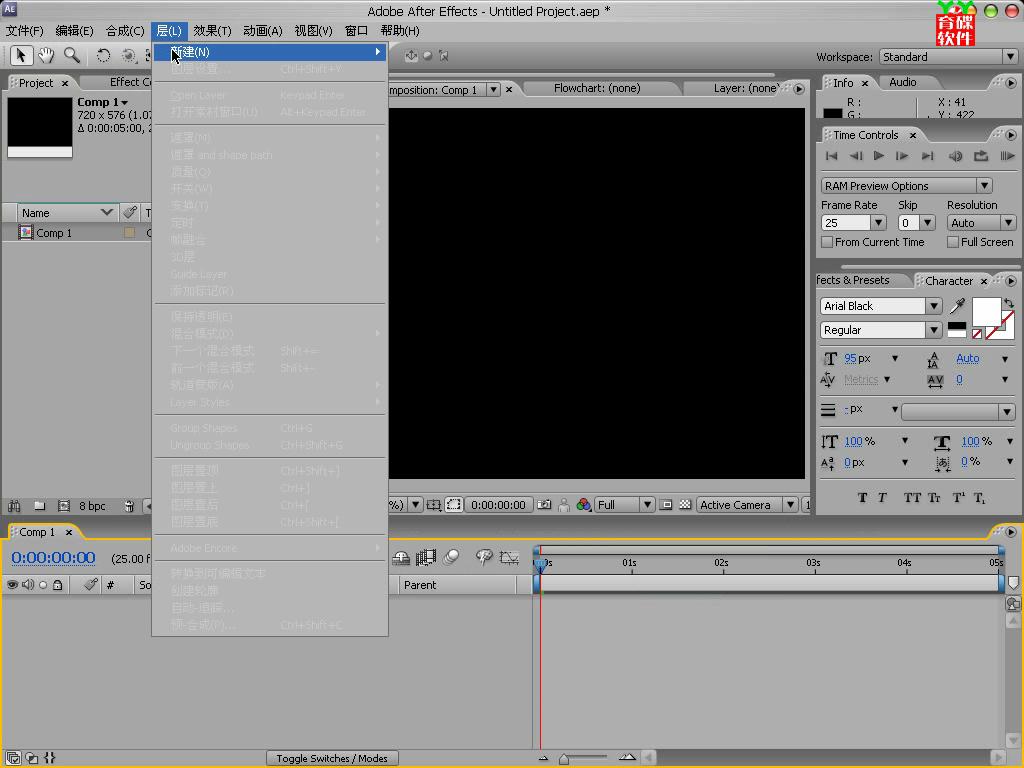The image size is (1024, 768).
Task: Toggle transparency grid checkerboard icon
Action: click(685, 505)
